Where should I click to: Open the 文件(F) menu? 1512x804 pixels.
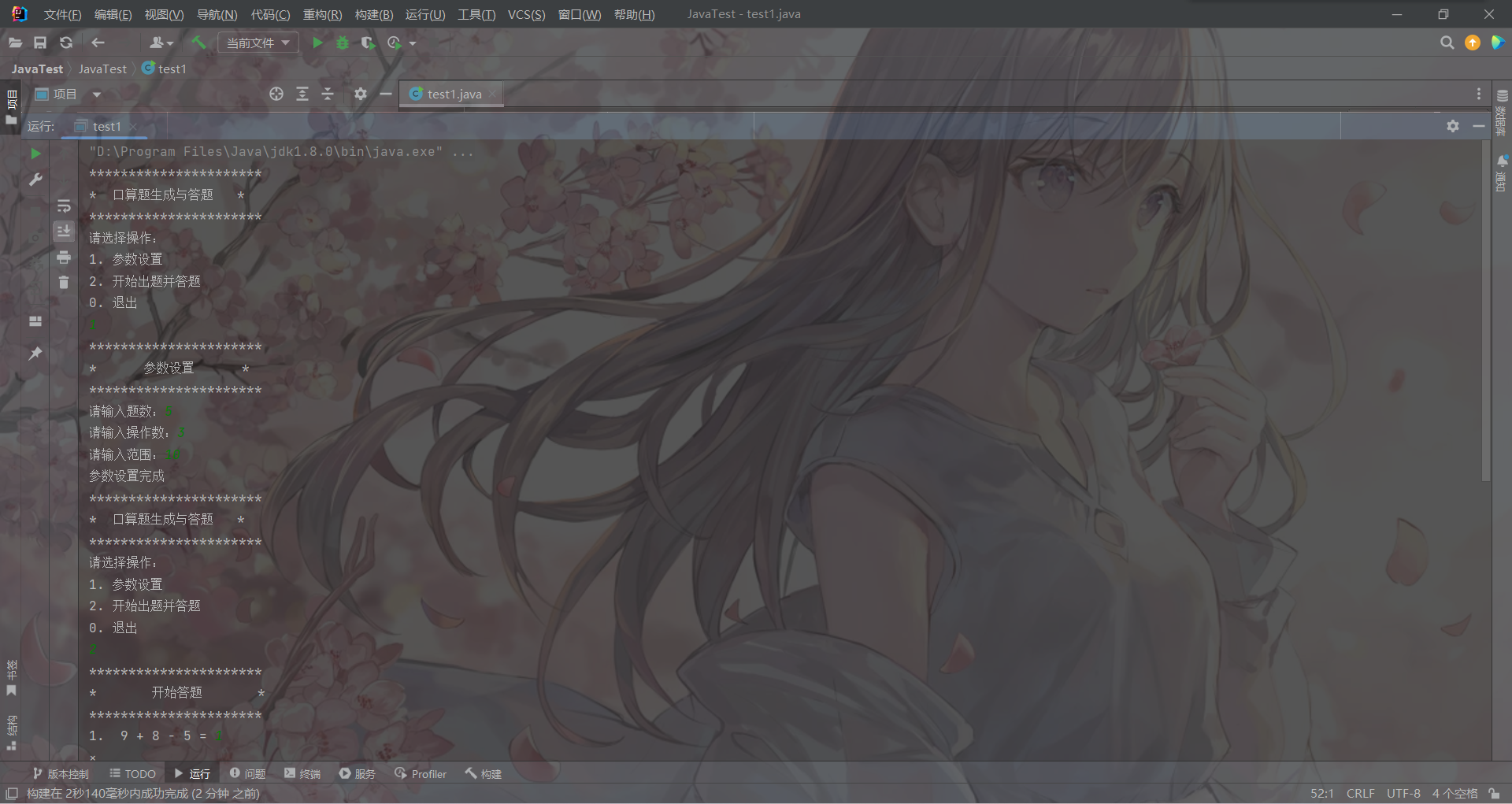(63, 15)
